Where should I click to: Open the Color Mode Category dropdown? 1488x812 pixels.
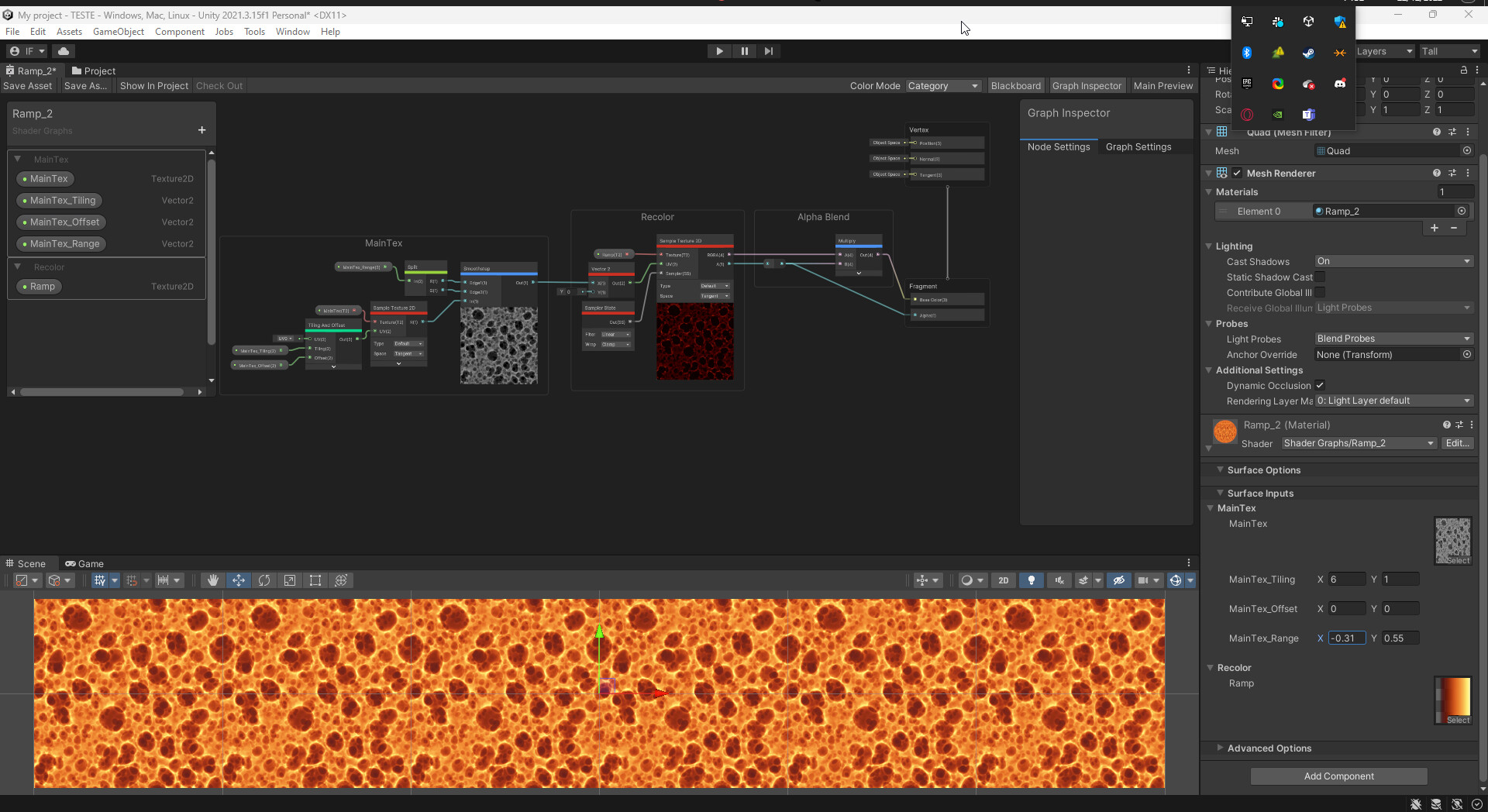pos(942,86)
